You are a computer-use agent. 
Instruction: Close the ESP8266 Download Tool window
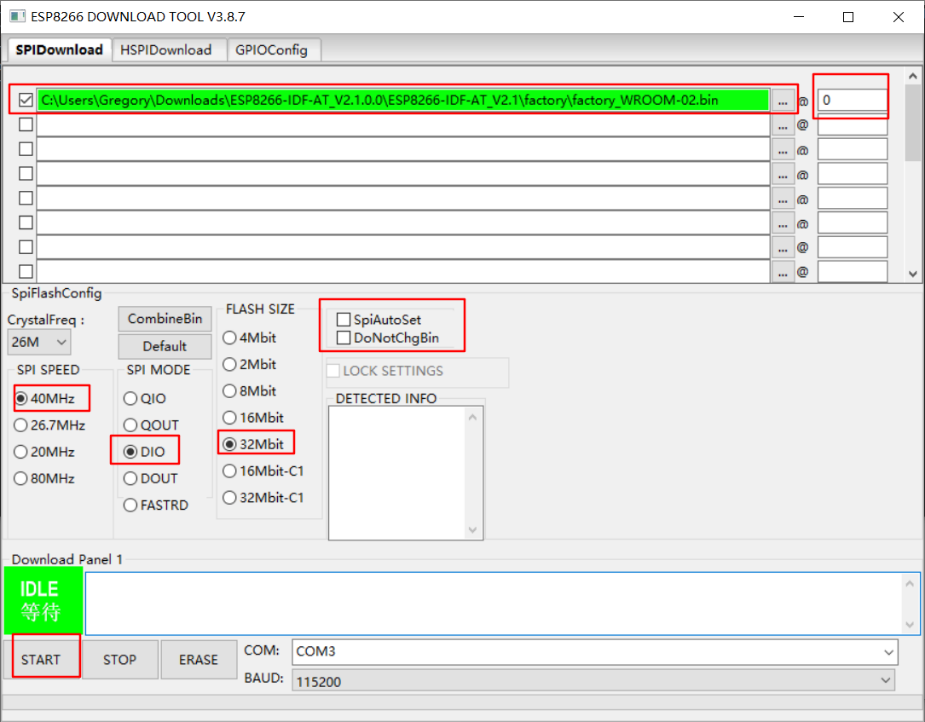[x=898, y=17]
